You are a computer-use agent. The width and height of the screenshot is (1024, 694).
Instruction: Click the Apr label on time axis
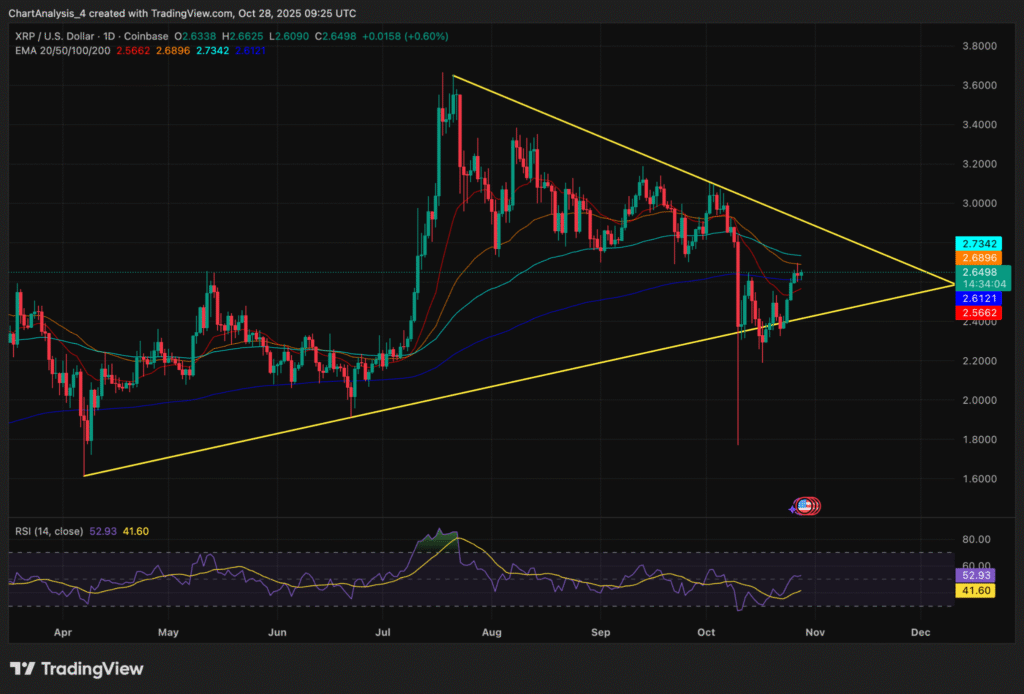click(x=63, y=632)
